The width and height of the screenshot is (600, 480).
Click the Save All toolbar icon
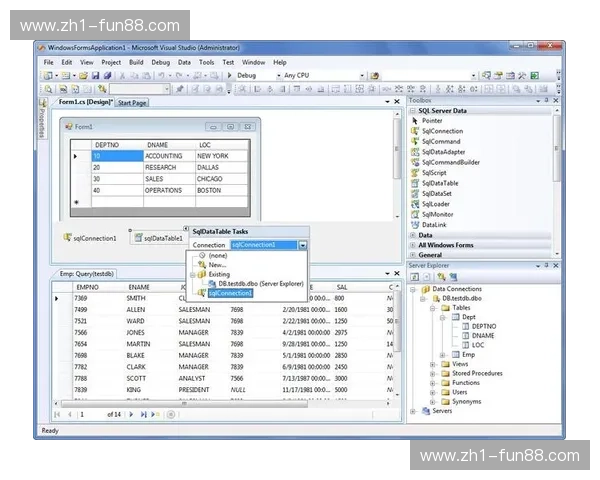point(108,76)
